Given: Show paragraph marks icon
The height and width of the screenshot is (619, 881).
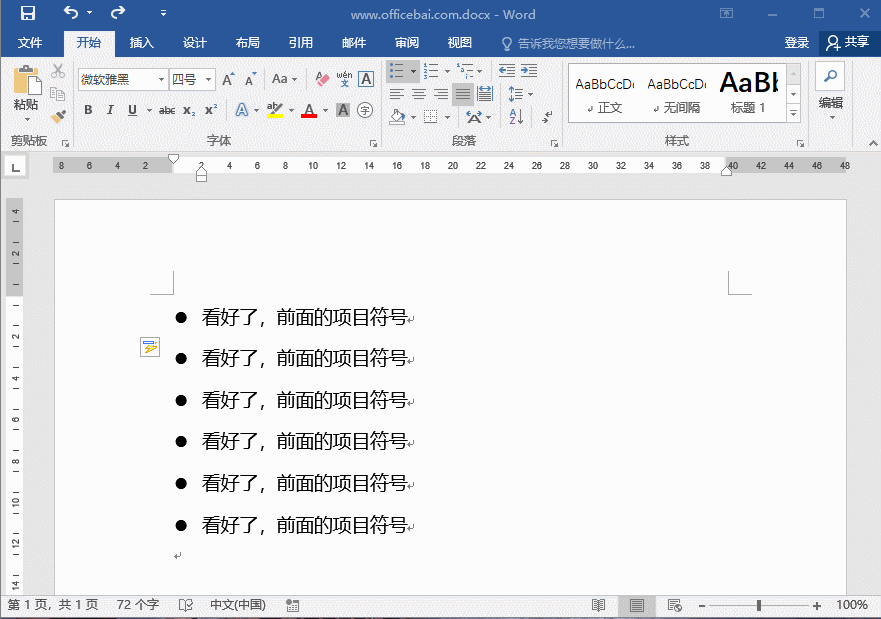Looking at the screenshot, I should [547, 117].
